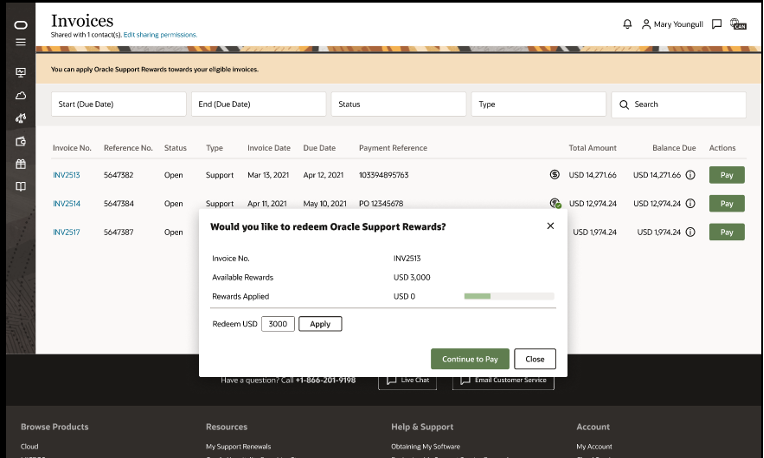Open invoice INV2514 link

[66, 203]
